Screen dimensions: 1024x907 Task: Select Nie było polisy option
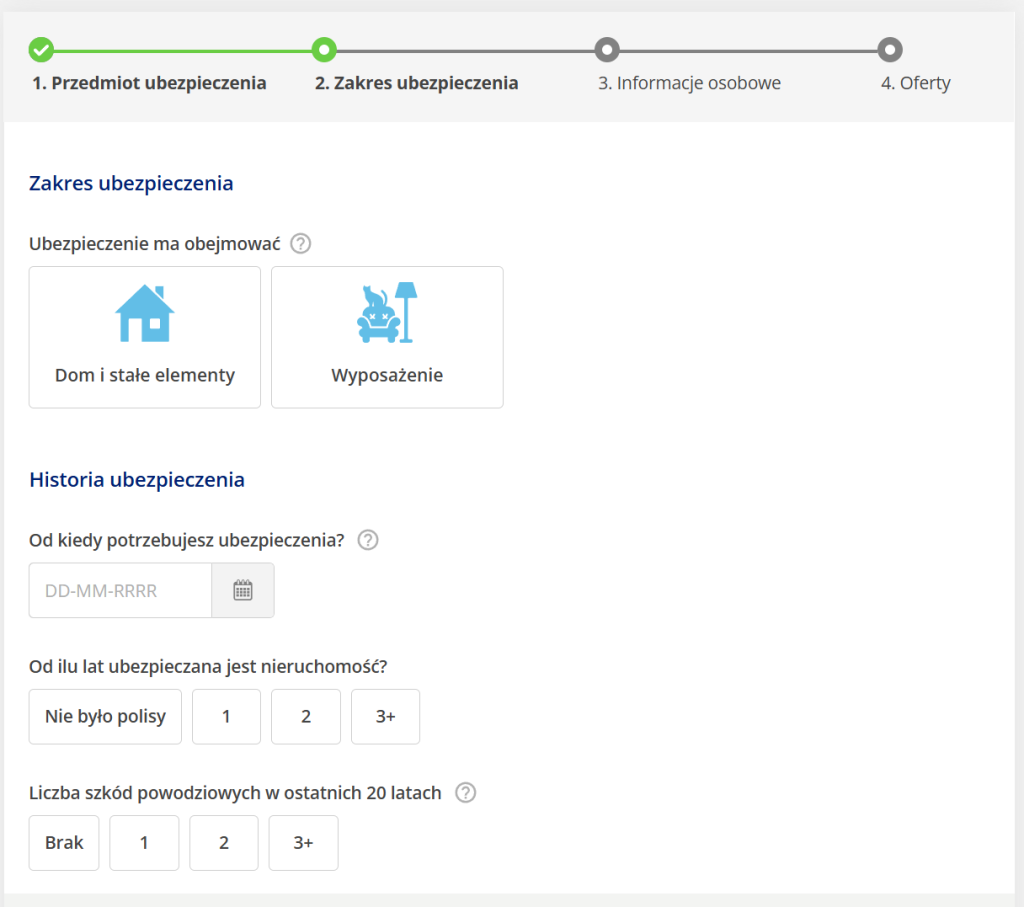point(105,717)
